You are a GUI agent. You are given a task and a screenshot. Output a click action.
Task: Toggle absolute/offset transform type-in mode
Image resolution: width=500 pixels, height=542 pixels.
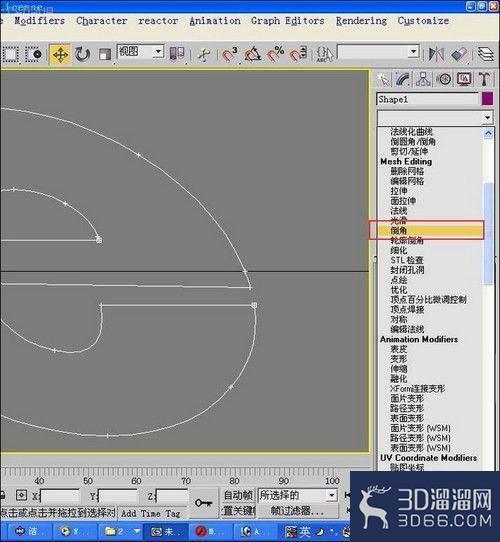(x=21, y=495)
